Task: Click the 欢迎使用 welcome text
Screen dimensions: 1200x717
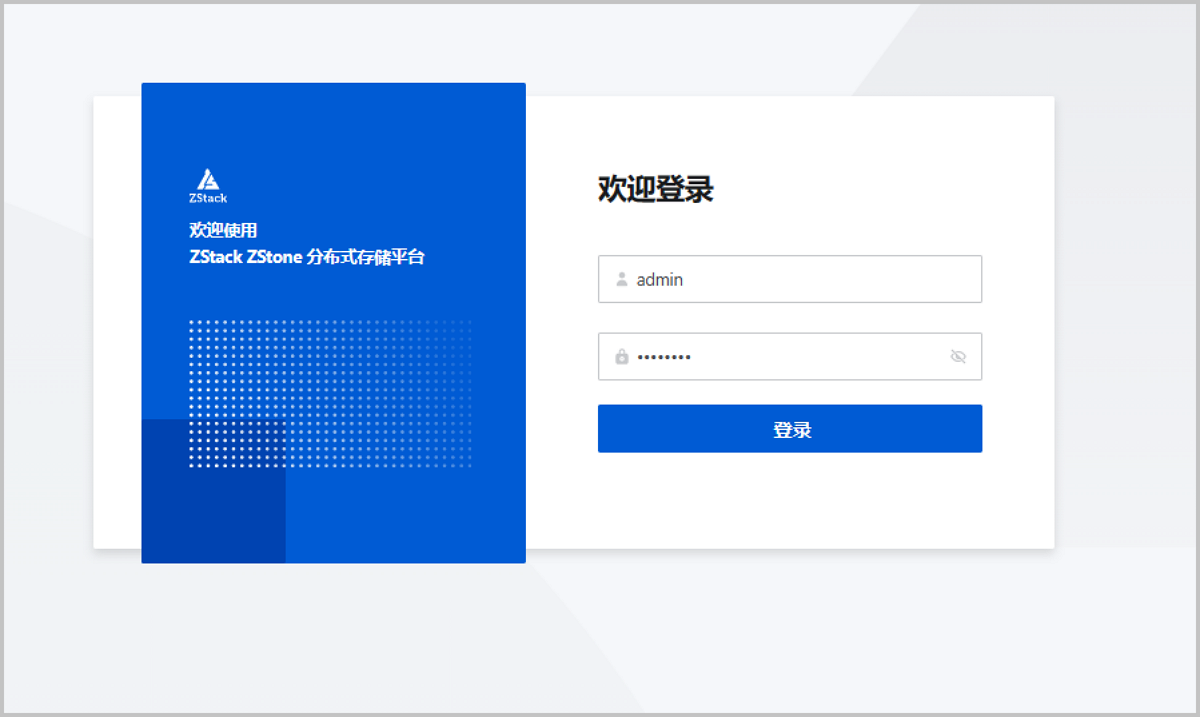Action: pyautogui.click(x=223, y=231)
